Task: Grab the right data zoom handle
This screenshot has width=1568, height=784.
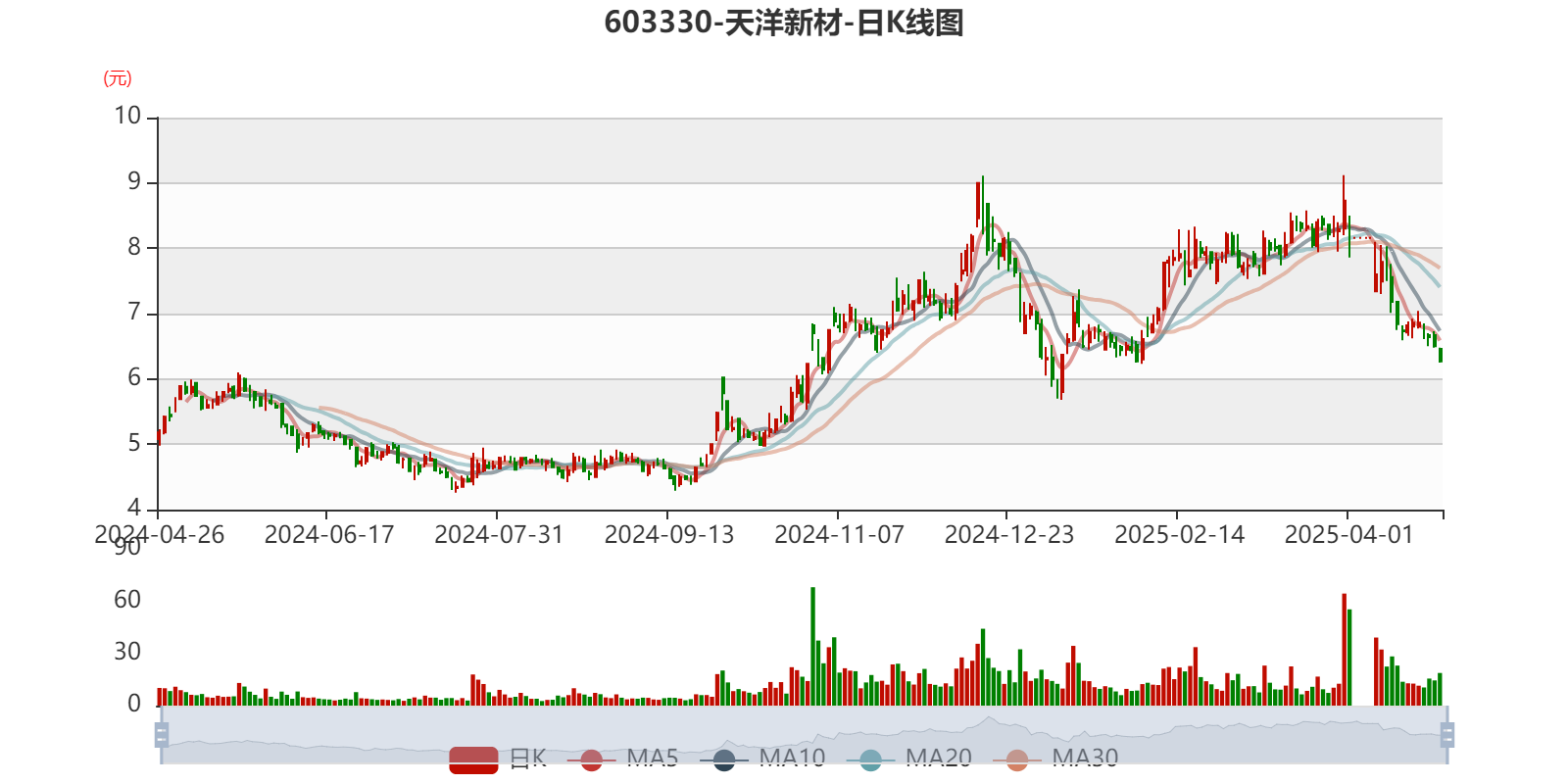Action: click(1446, 734)
